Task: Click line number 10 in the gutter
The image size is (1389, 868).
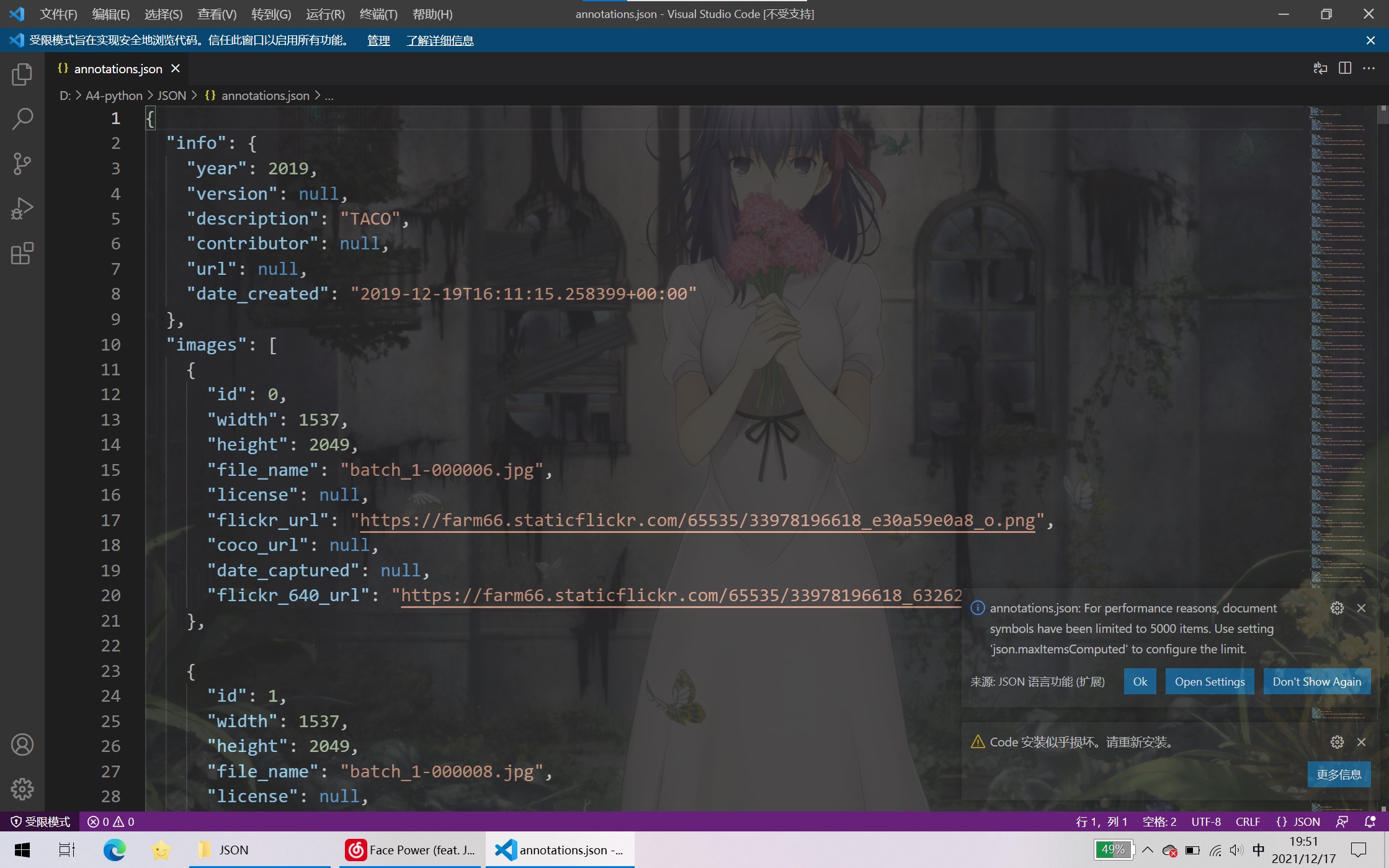Action: 110,344
